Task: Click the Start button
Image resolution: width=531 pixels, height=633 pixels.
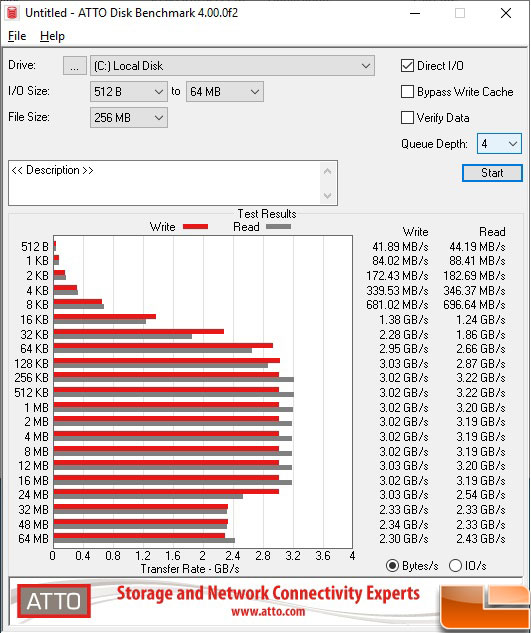Action: tap(492, 173)
